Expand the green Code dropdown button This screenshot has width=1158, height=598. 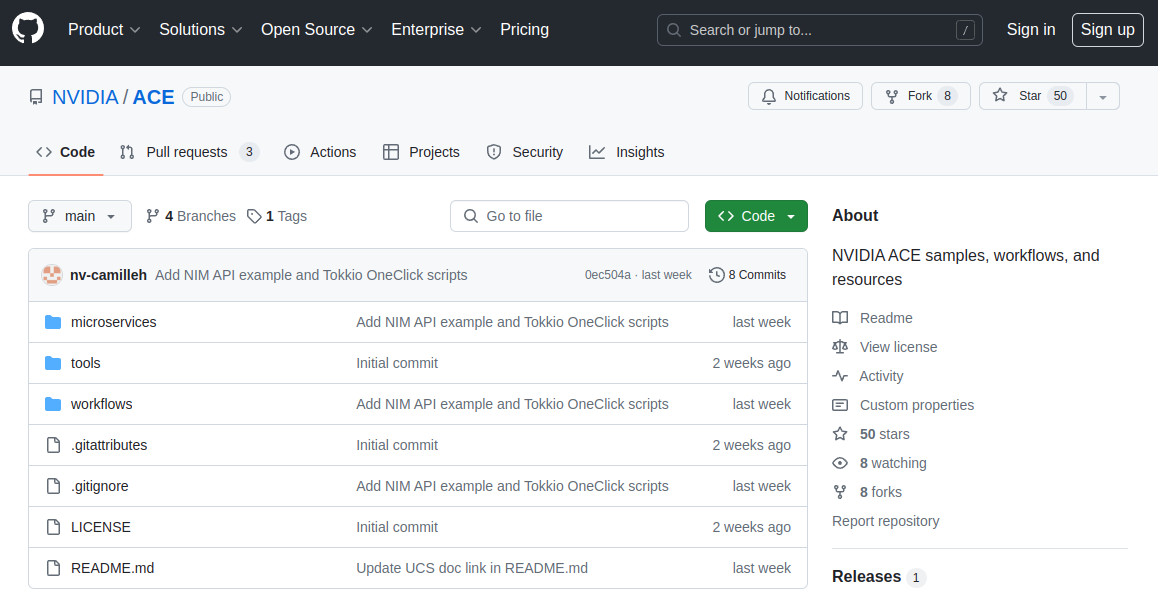pyautogui.click(x=756, y=216)
